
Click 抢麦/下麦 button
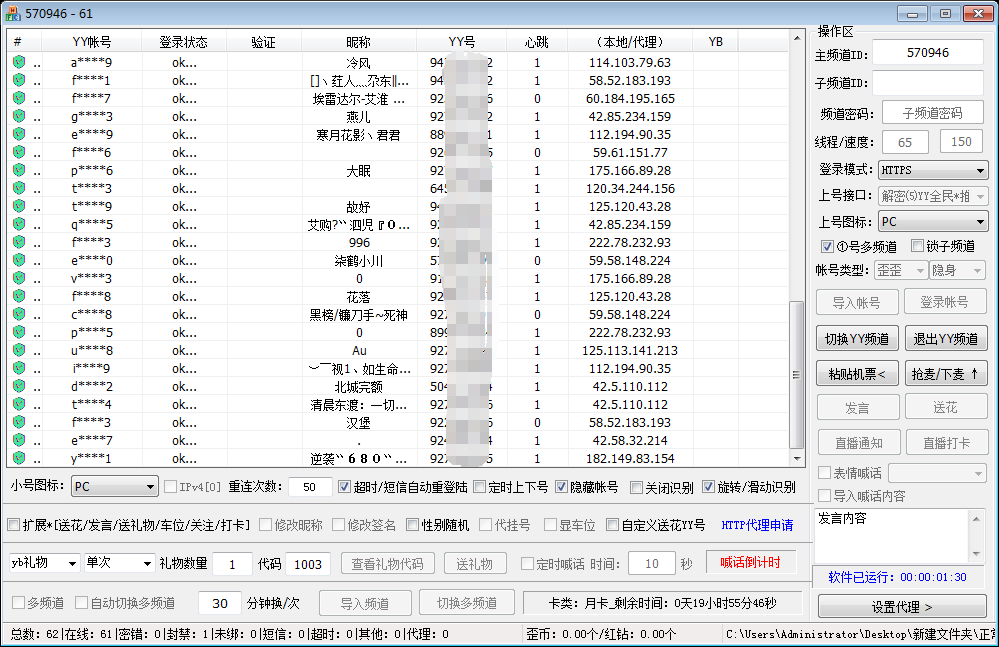tap(946, 374)
